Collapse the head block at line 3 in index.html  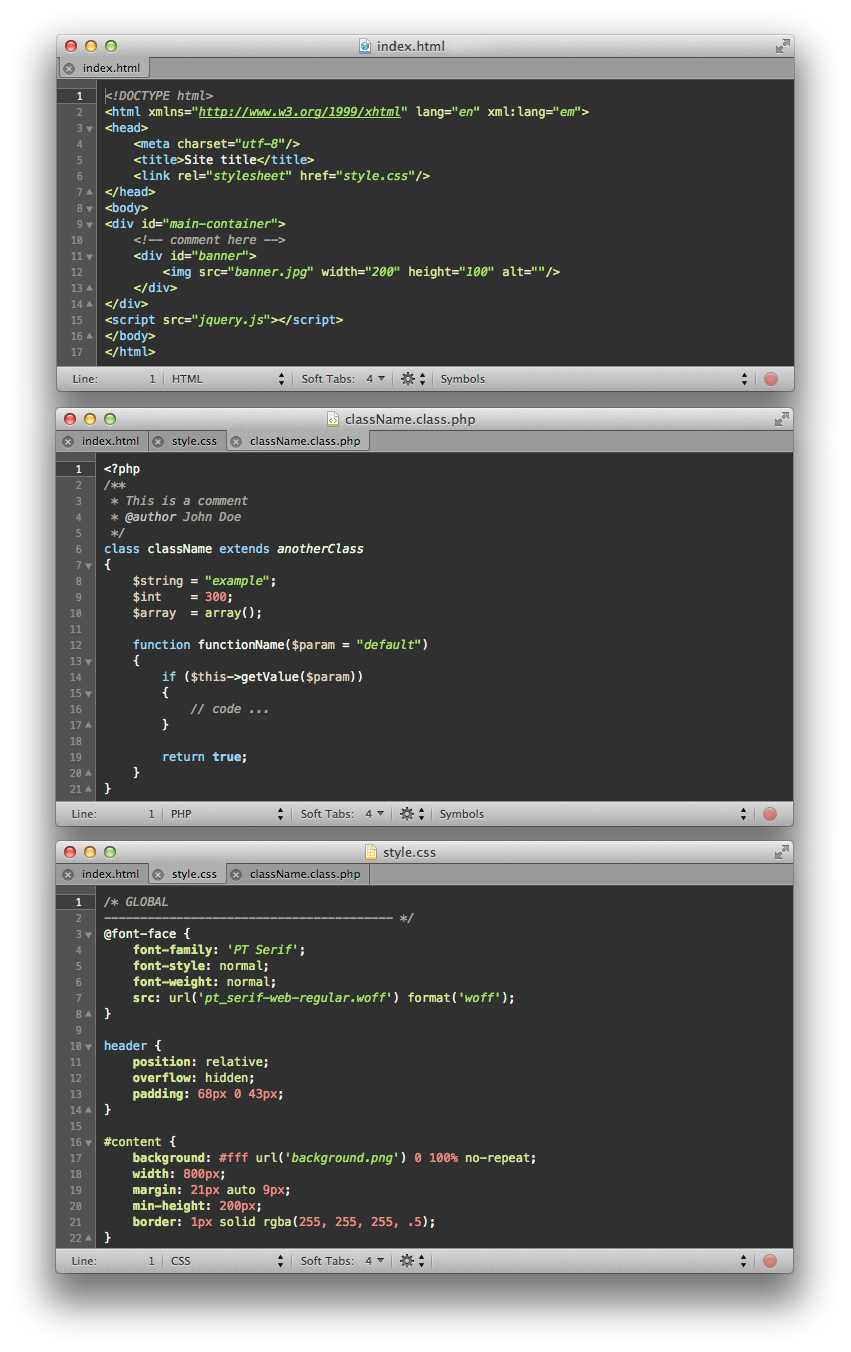pos(90,129)
